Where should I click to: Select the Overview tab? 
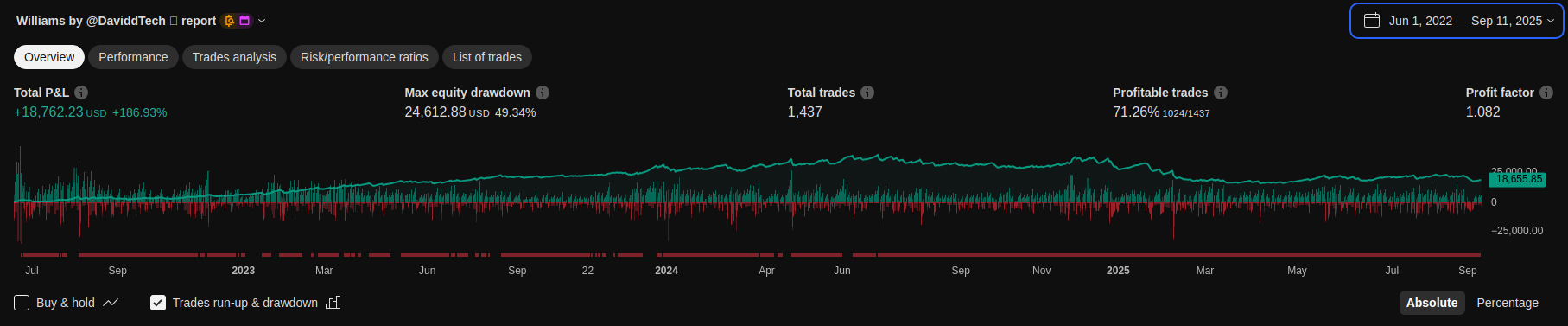click(x=49, y=57)
